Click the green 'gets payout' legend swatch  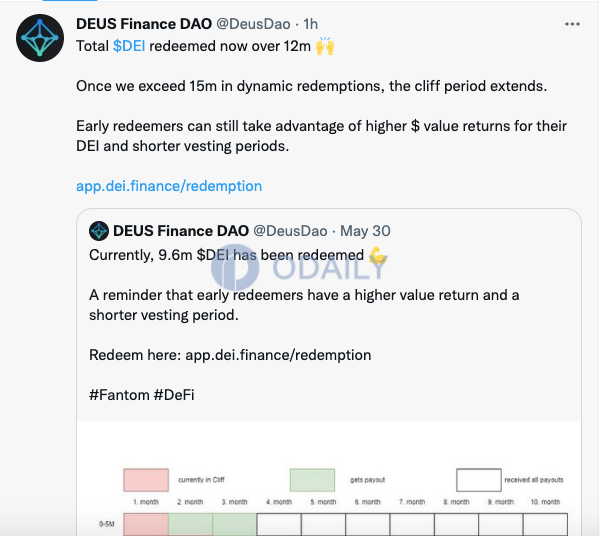coord(312,480)
